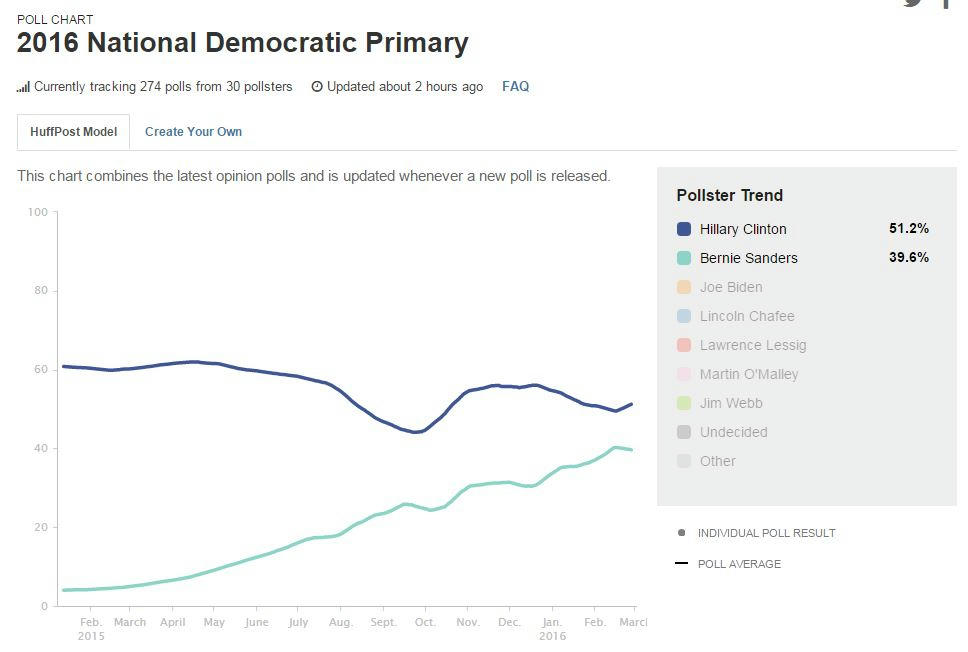Screen dimensions: 968x652
Task: Click the Poll Average line icon
Action: [x=682, y=564]
